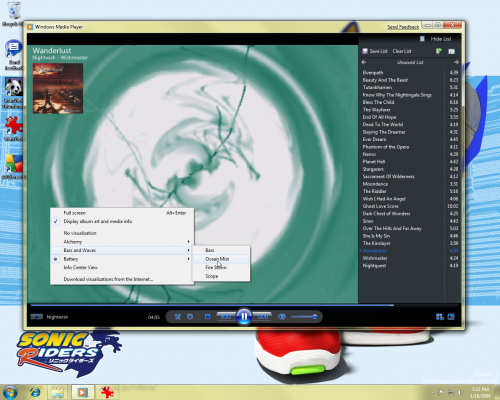Click the Save List disk icon
Screen dimensions: 500x400
pyautogui.click(x=365, y=51)
